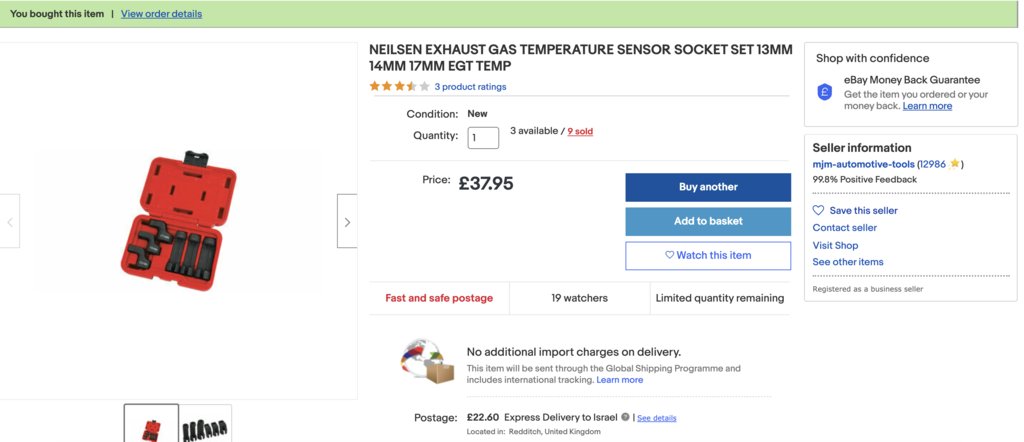Click the eBay Money Back Guarantee shield icon
The image size is (1024, 442).
825,92
